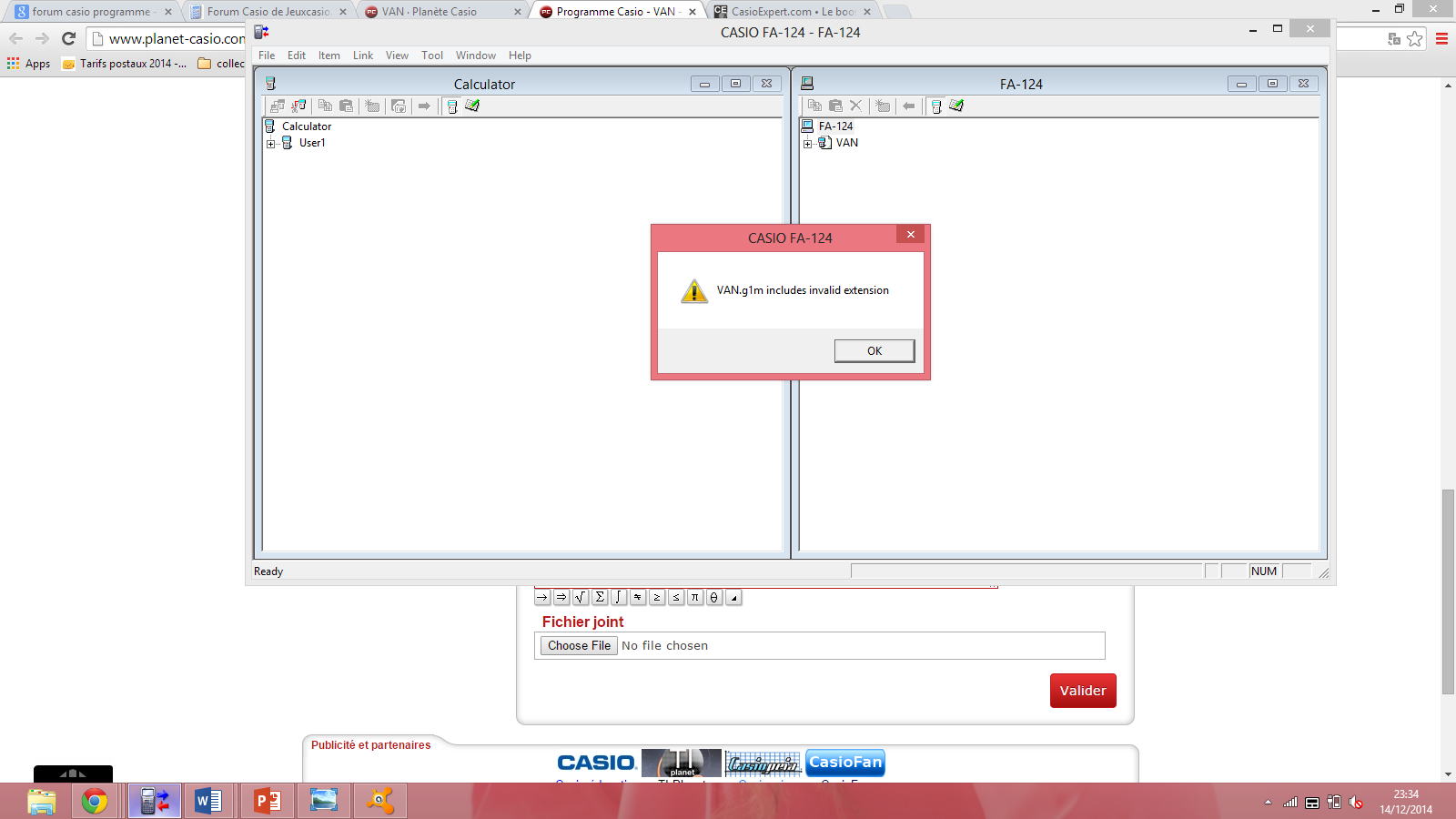Click the calculator window icon in Calculator toolbar

[x=452, y=106]
